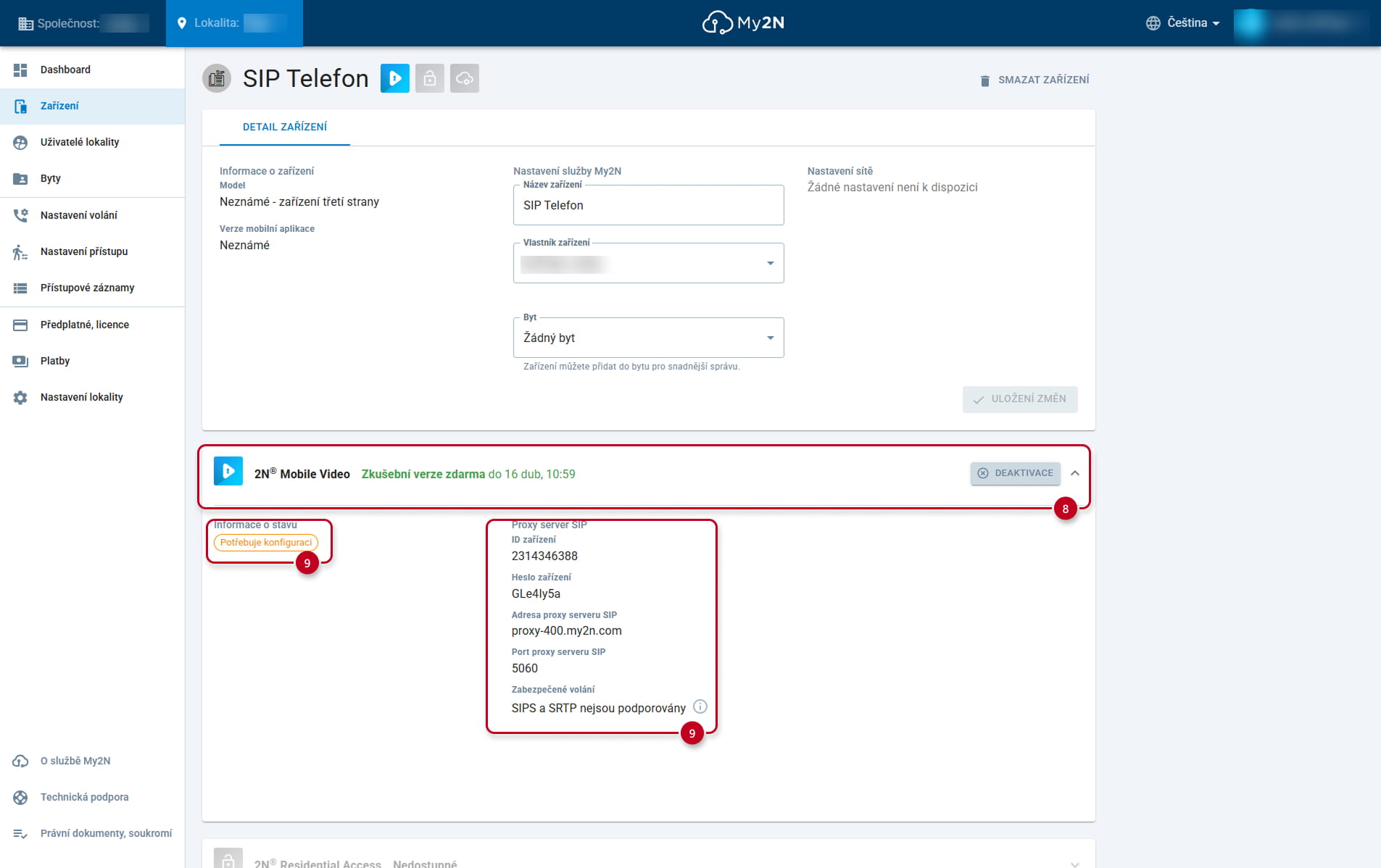Image resolution: width=1381 pixels, height=868 pixels.
Task: Open Přístupové záznamy menu item
Action: [x=92, y=288]
